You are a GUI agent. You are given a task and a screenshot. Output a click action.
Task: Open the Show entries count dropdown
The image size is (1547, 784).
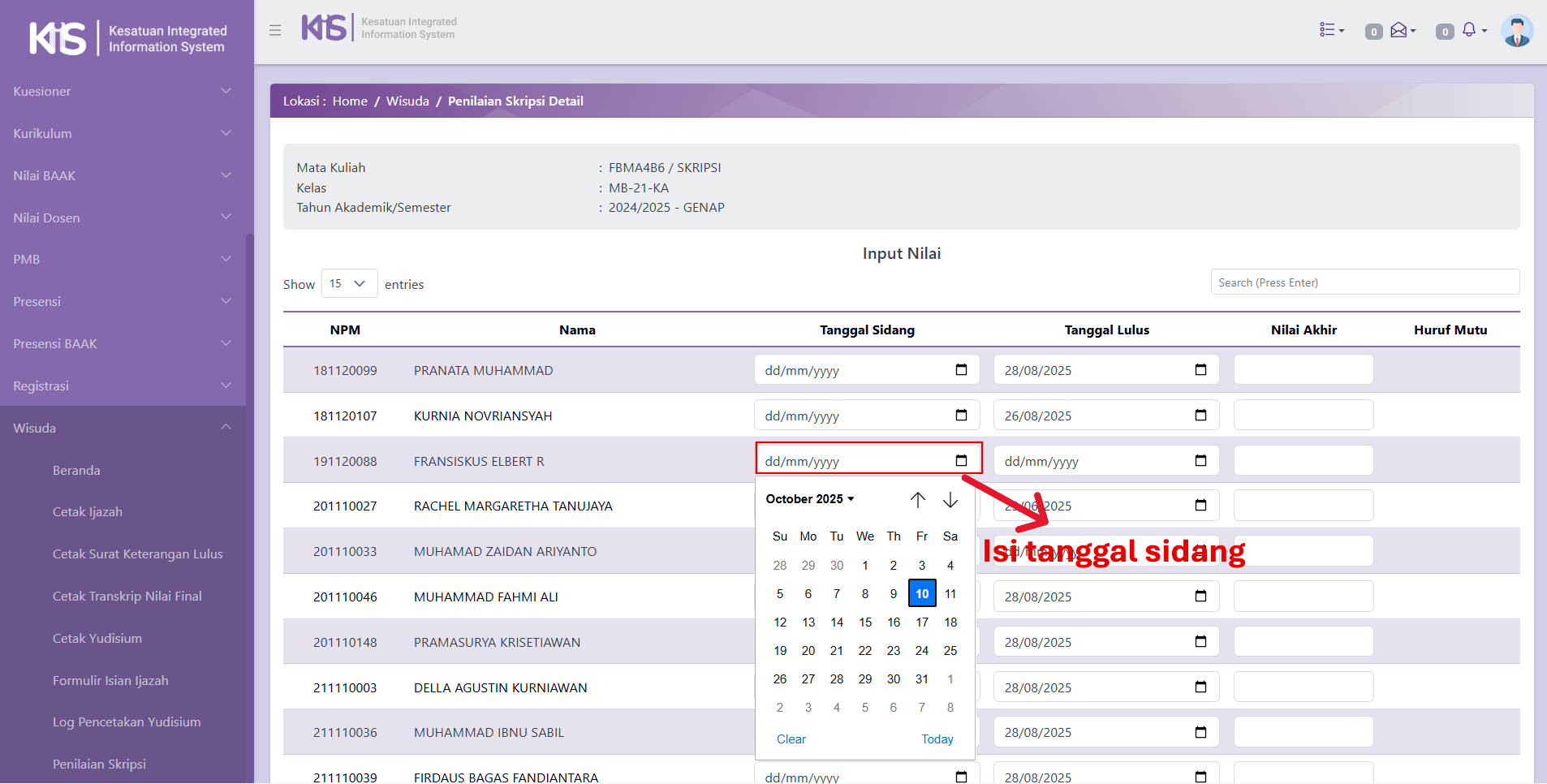click(x=349, y=283)
